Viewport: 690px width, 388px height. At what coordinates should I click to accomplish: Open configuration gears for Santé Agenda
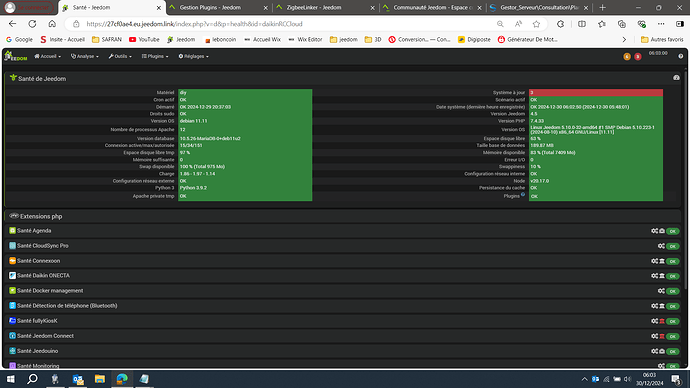654,231
